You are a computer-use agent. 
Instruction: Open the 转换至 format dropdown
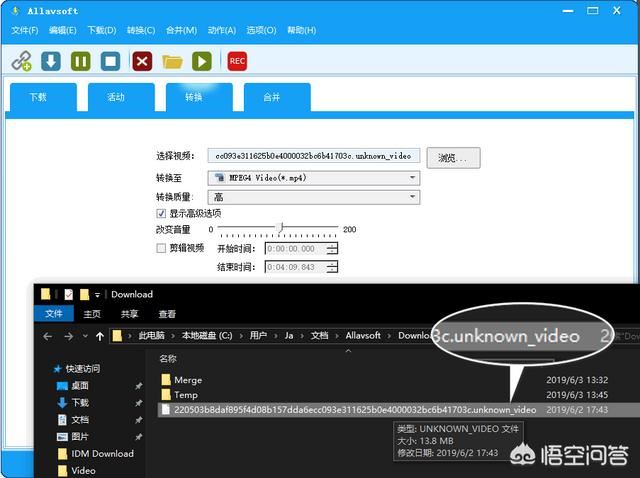(x=313, y=178)
